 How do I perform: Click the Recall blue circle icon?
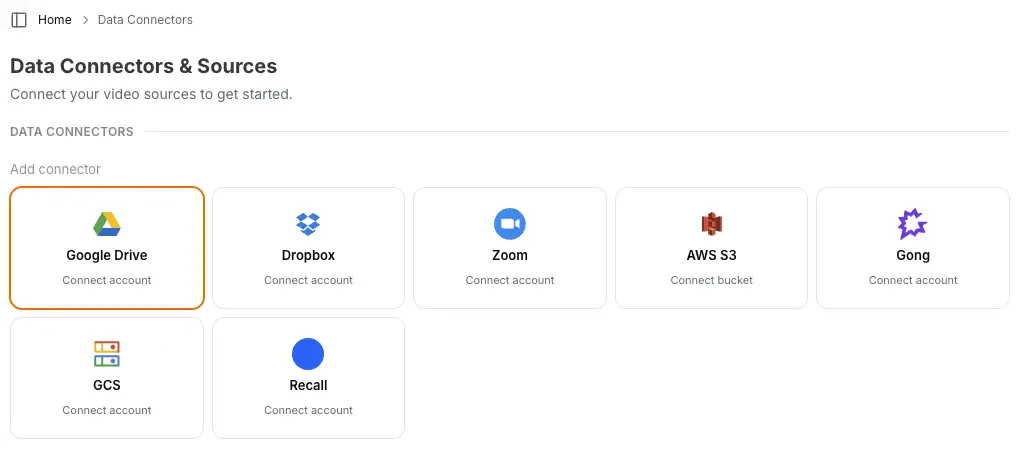pos(308,354)
